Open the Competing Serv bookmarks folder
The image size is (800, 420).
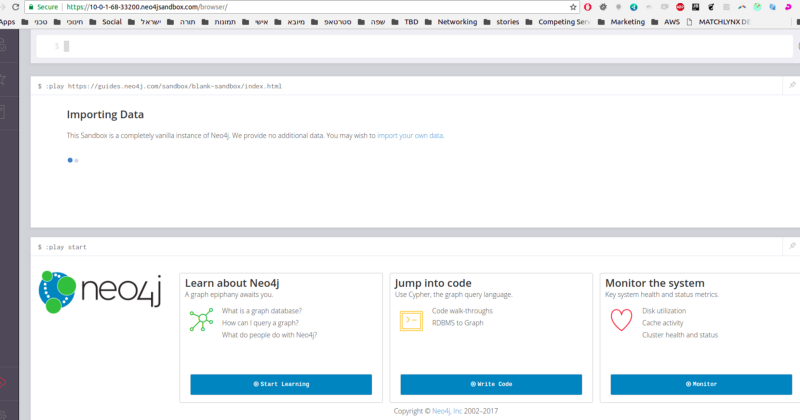(x=558, y=22)
